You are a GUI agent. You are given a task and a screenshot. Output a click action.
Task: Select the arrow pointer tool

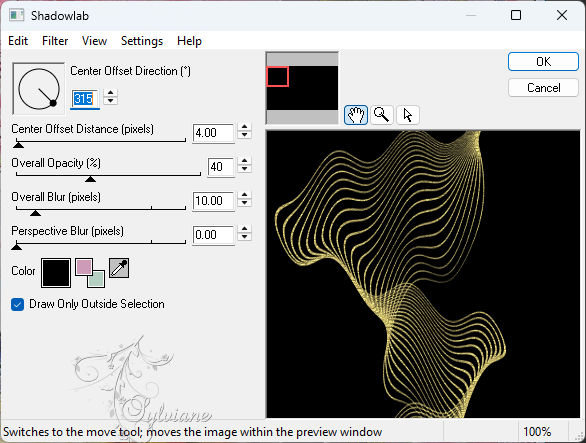tap(408, 115)
